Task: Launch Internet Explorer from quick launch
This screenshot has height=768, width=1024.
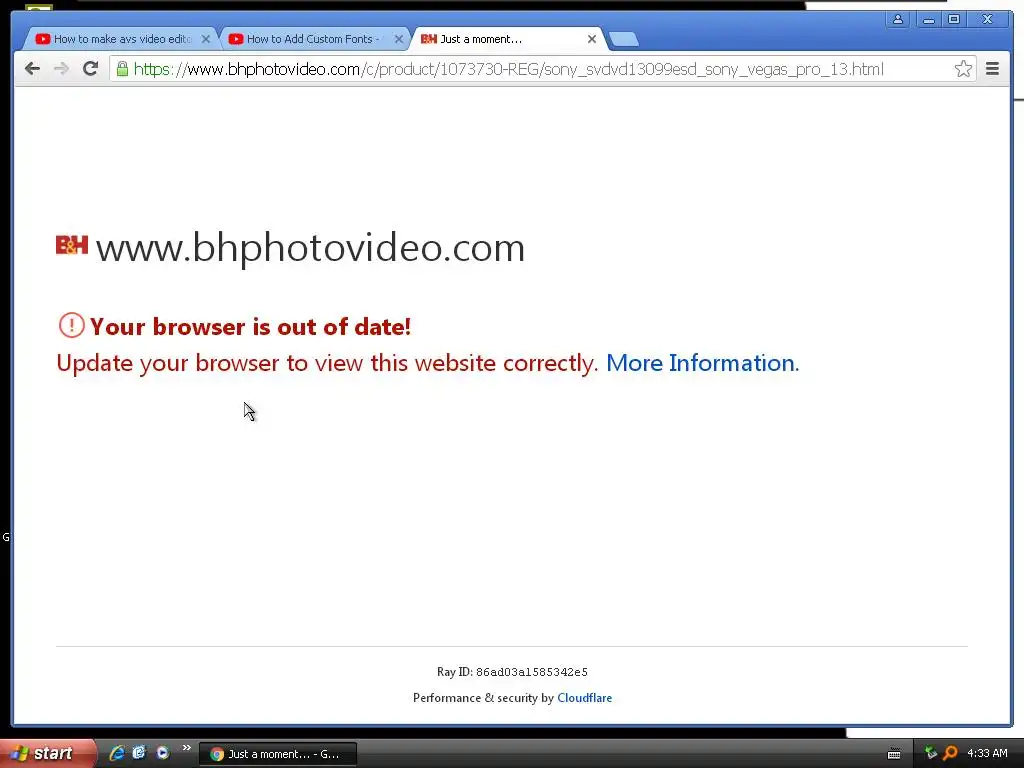Action: coord(118,753)
